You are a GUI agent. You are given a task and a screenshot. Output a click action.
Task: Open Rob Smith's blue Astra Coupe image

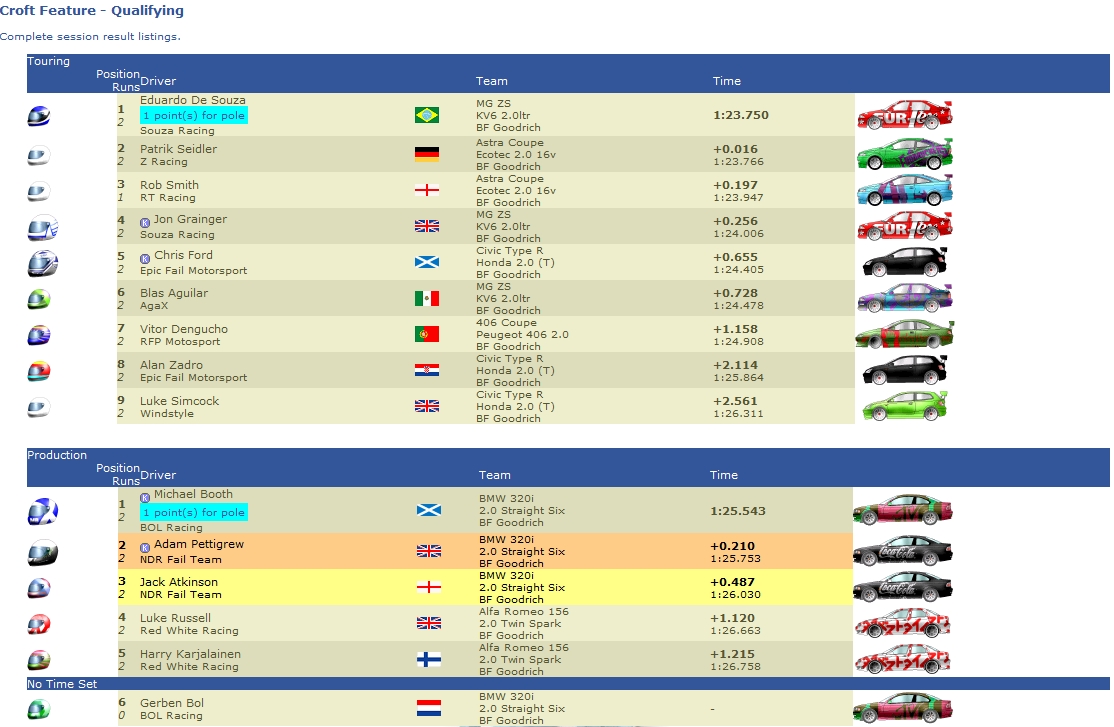point(904,190)
